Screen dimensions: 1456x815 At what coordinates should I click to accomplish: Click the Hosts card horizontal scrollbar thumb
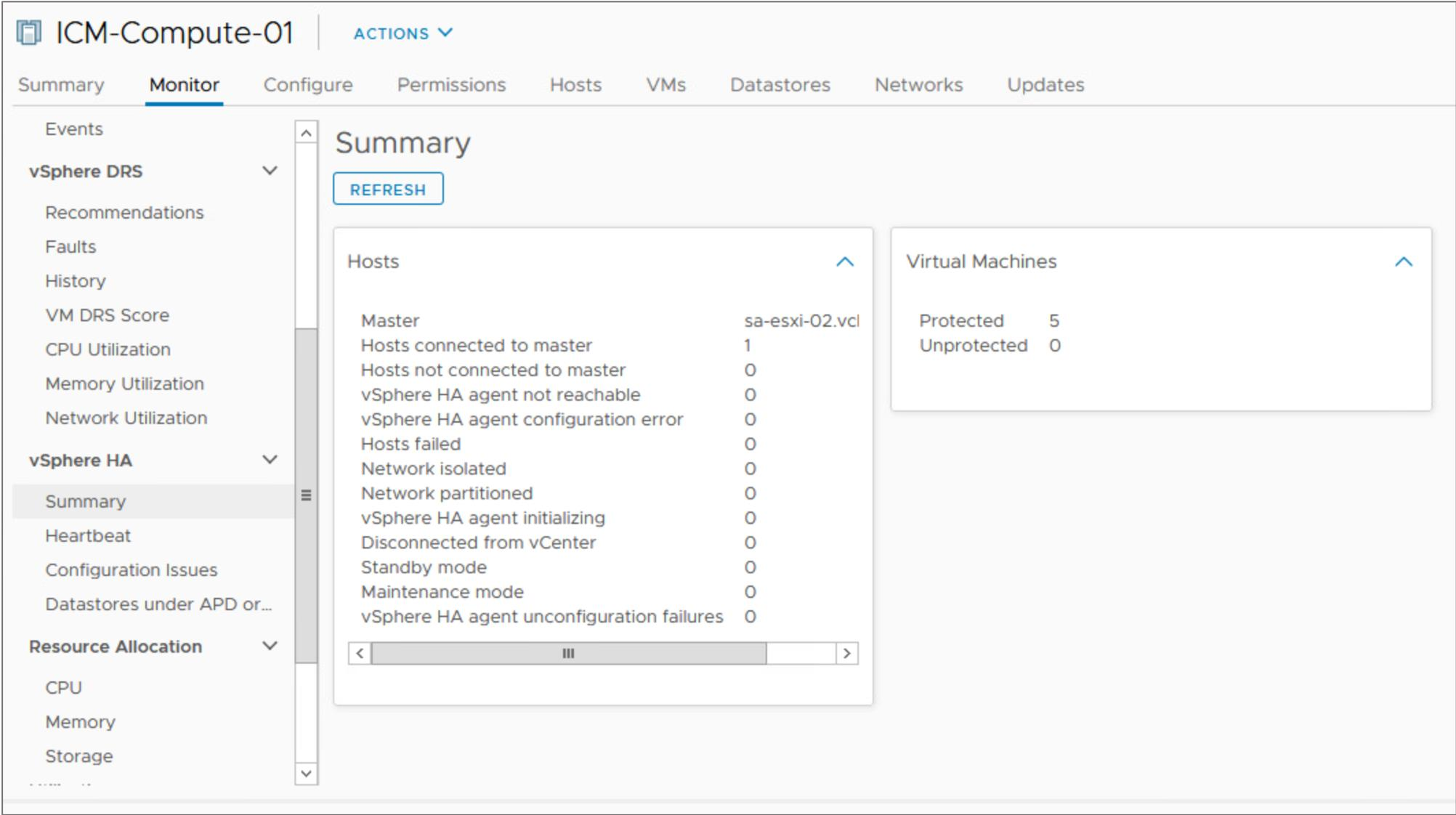click(x=568, y=654)
